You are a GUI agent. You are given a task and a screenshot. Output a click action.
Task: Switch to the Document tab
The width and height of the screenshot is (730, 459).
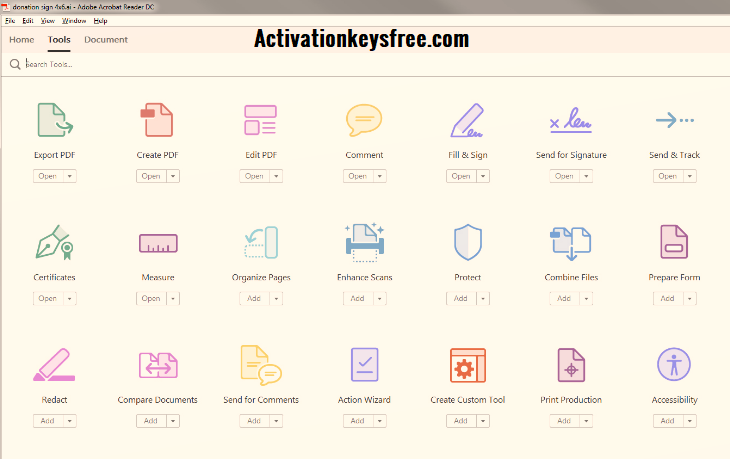[x=106, y=40]
